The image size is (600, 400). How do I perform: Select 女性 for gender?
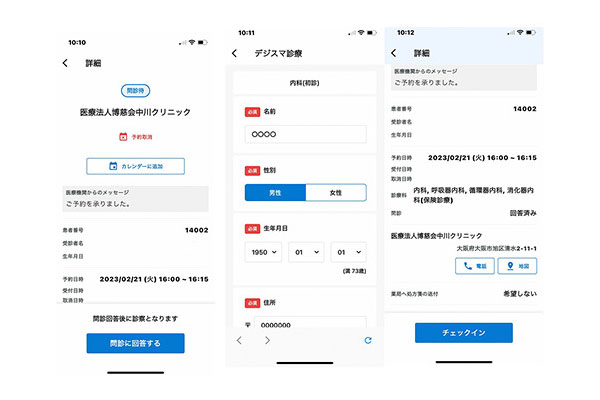coord(335,193)
